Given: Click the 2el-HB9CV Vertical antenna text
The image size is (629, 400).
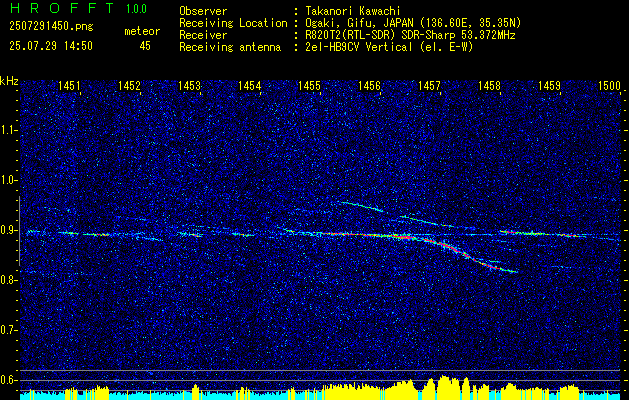Looking at the screenshot, I should coord(389,47).
